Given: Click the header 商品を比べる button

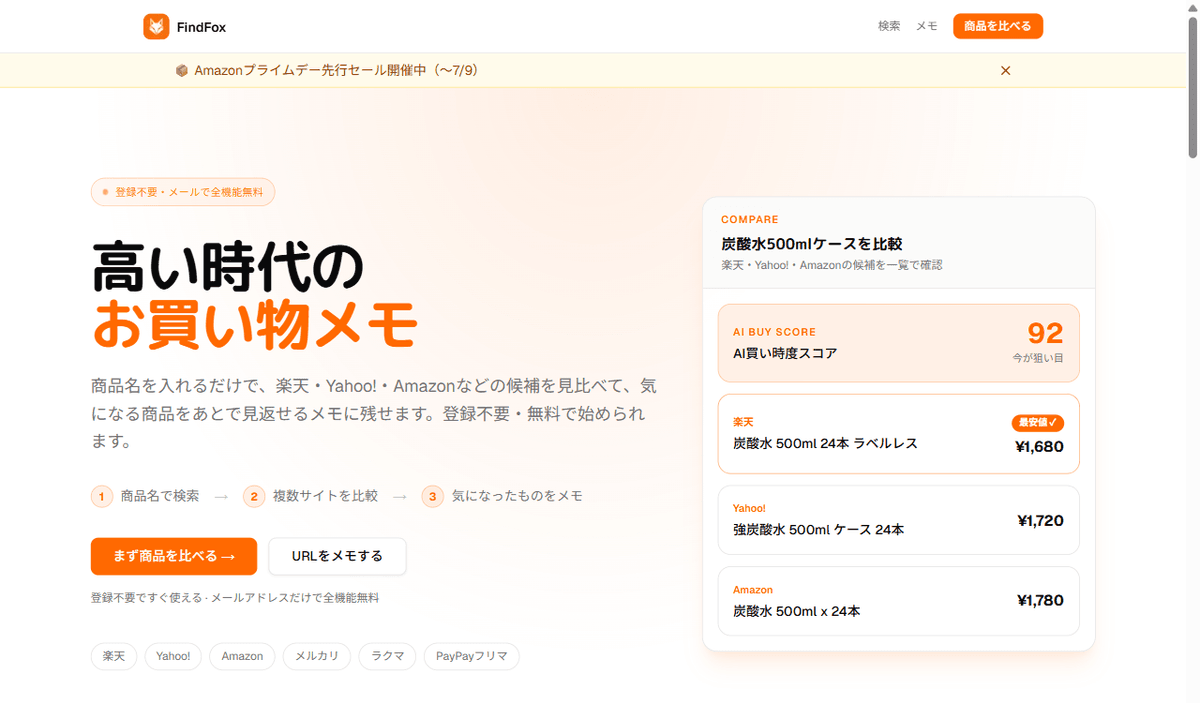Looking at the screenshot, I should [x=998, y=26].
